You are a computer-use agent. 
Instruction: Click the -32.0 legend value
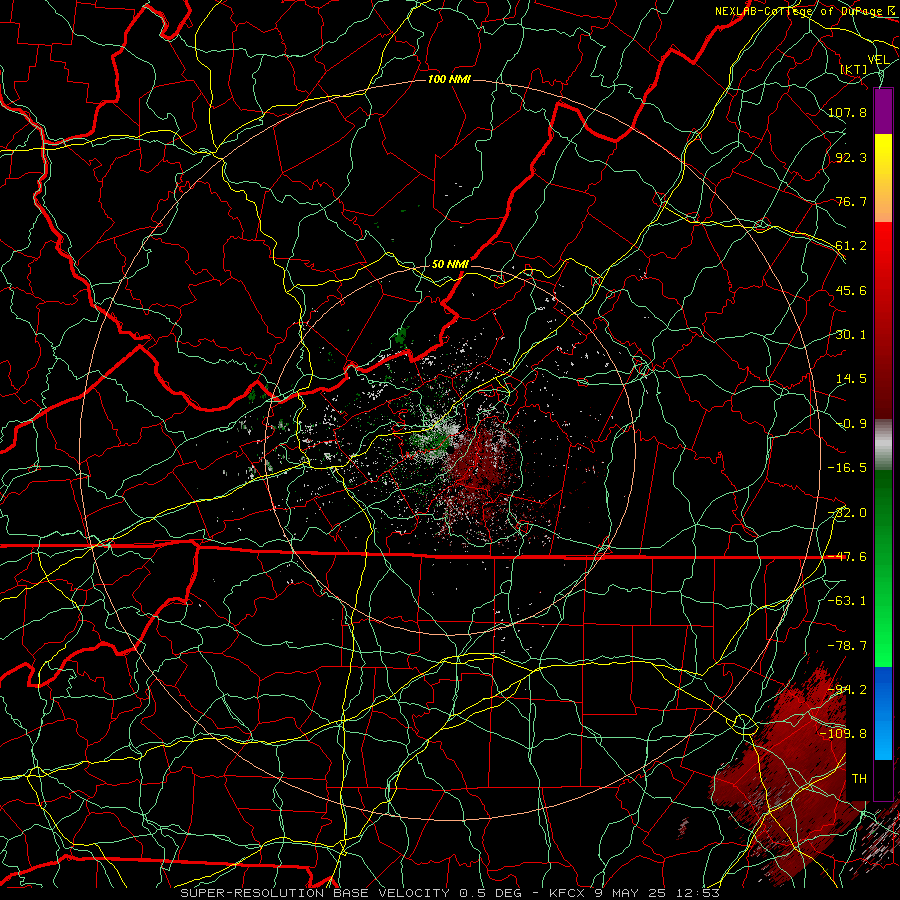pos(847,513)
